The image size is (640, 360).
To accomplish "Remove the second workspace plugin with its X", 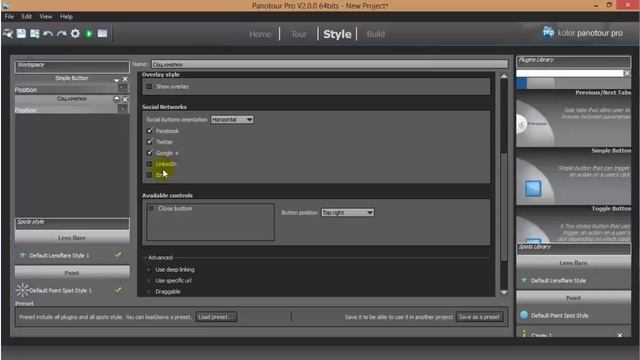I will point(125,99).
